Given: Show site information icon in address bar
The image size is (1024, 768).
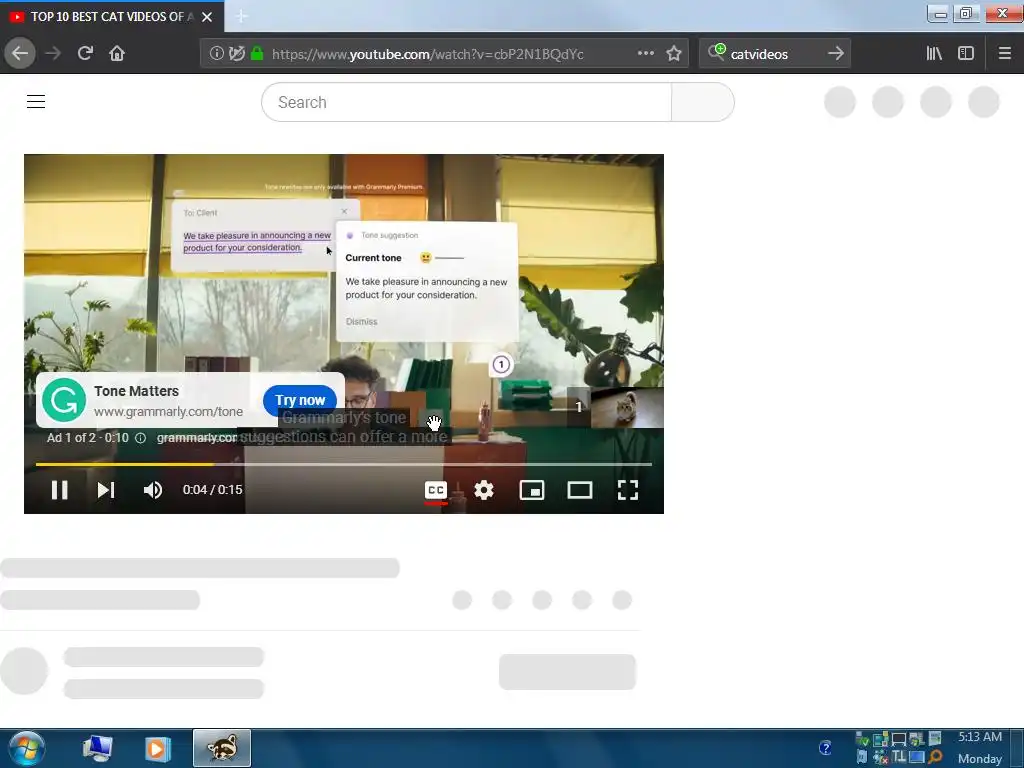Looking at the screenshot, I should coord(216,54).
